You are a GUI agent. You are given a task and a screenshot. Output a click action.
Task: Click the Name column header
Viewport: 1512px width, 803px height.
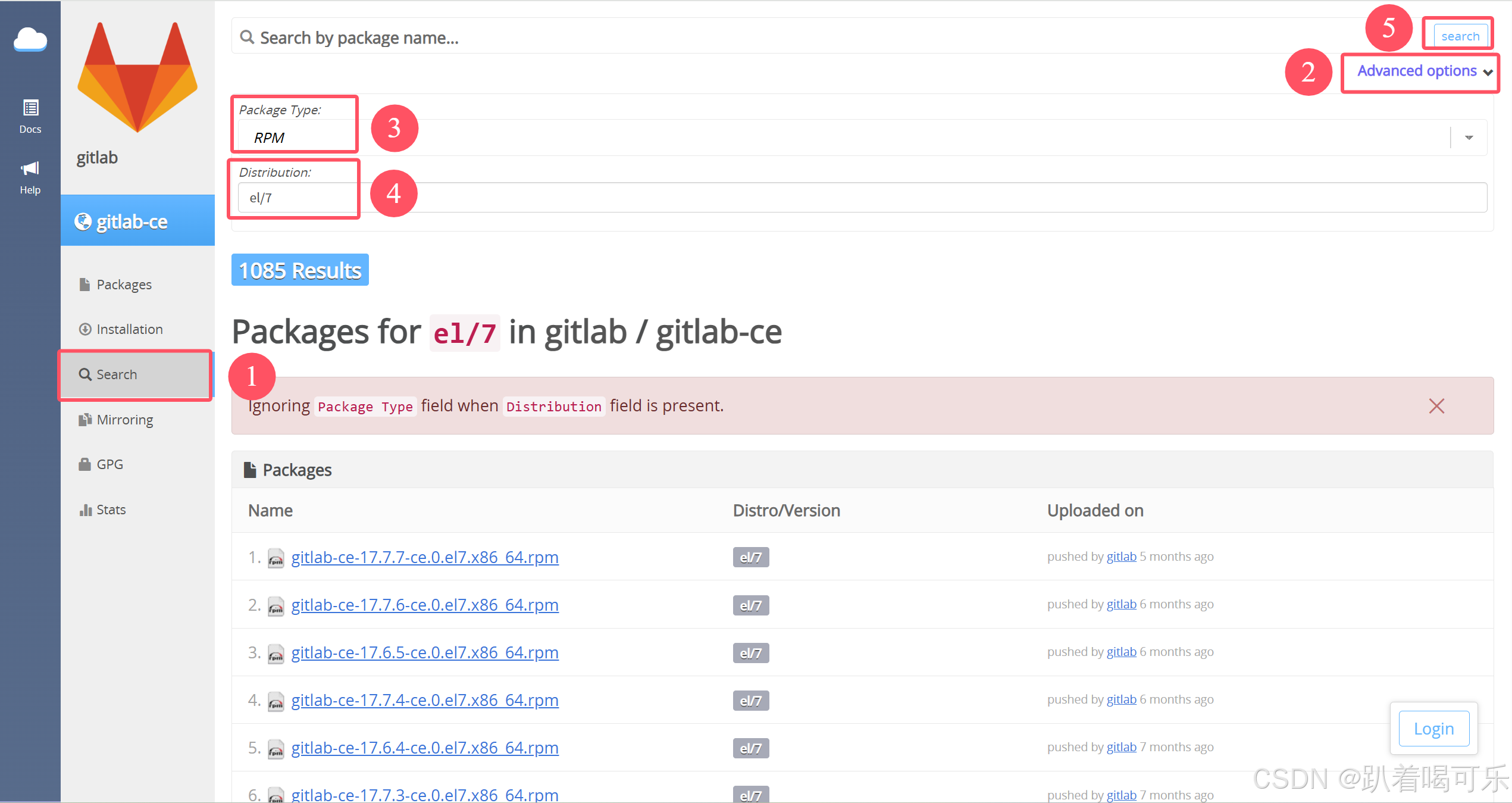pyautogui.click(x=270, y=511)
